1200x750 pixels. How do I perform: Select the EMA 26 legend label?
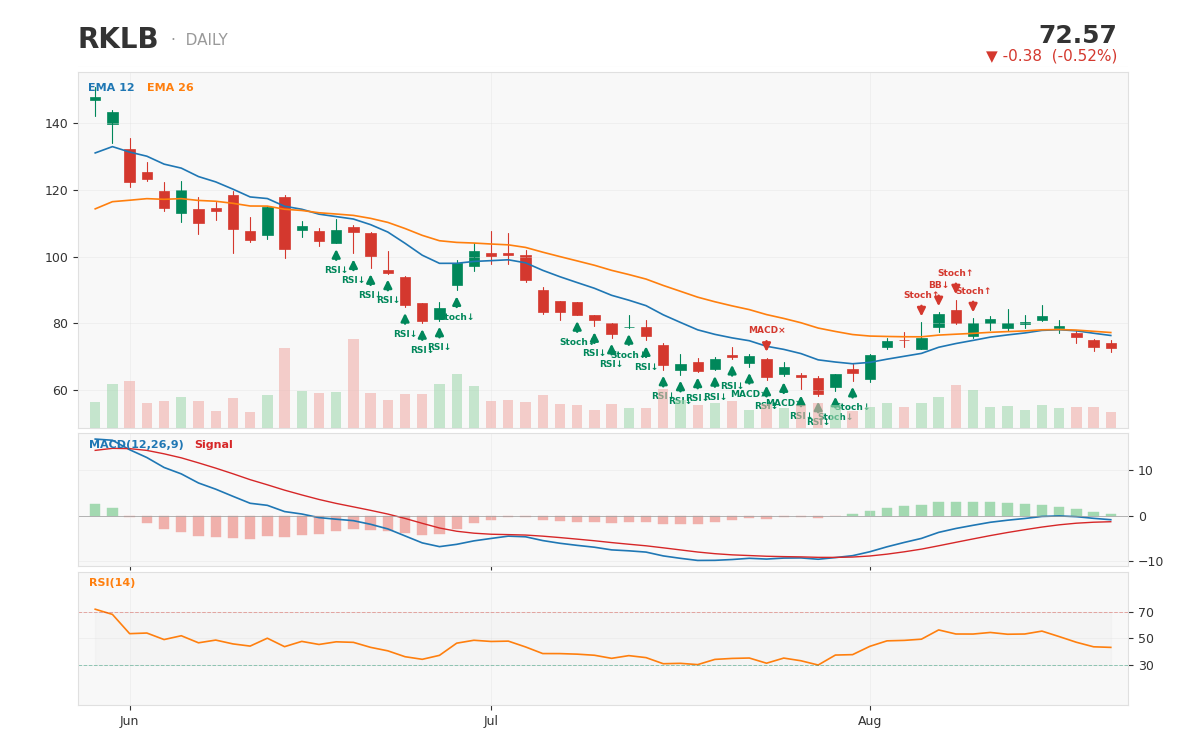170,88
